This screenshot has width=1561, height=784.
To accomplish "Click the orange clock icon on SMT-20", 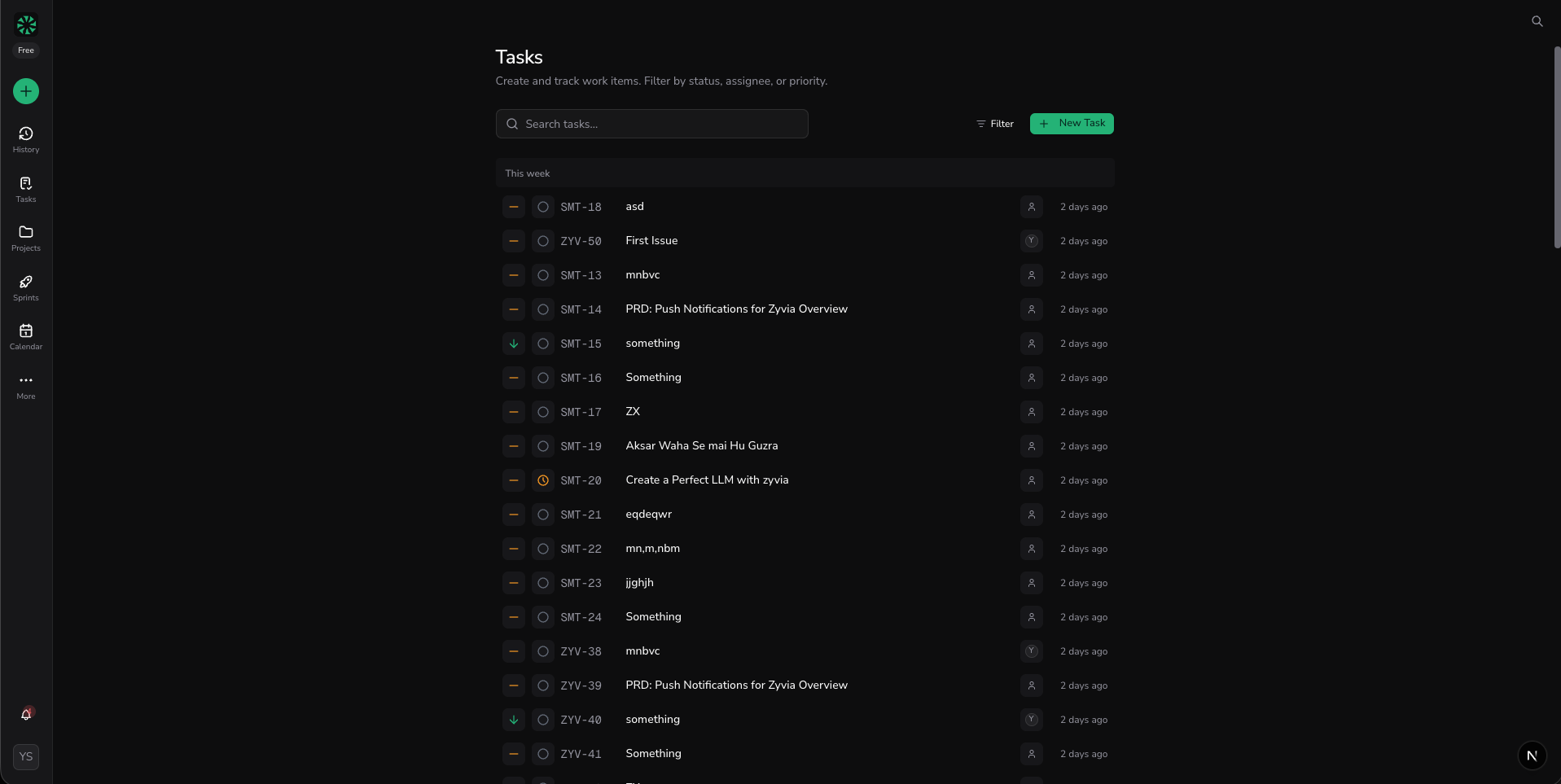I will coord(543,480).
